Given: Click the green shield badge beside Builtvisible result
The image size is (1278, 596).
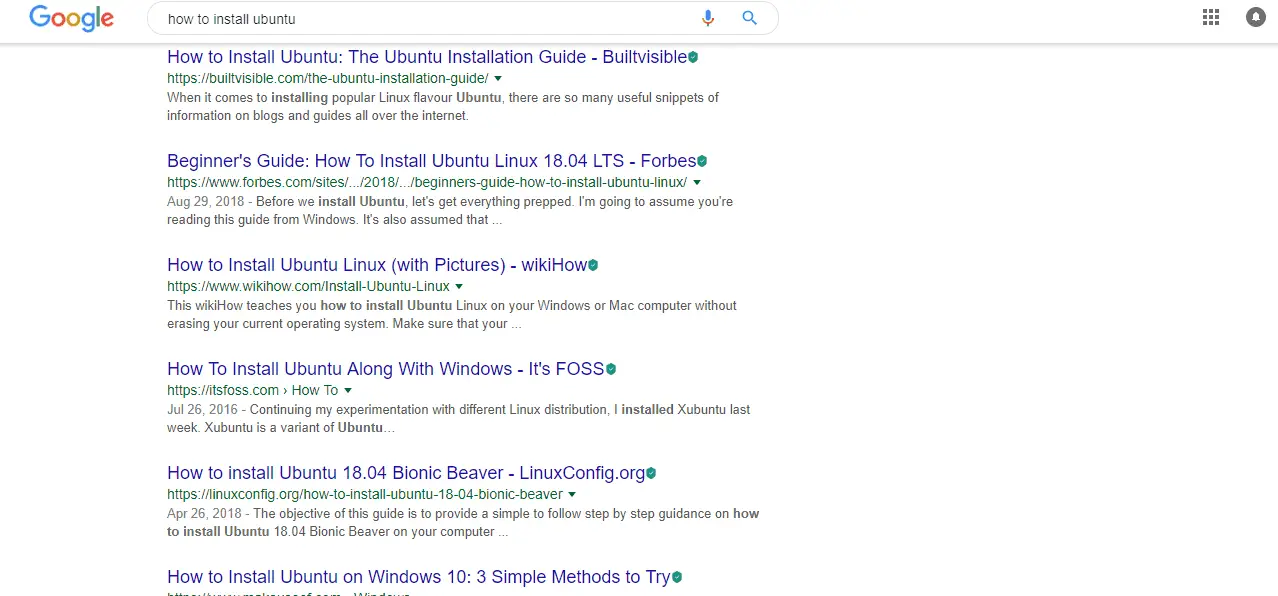Looking at the screenshot, I should (x=693, y=57).
